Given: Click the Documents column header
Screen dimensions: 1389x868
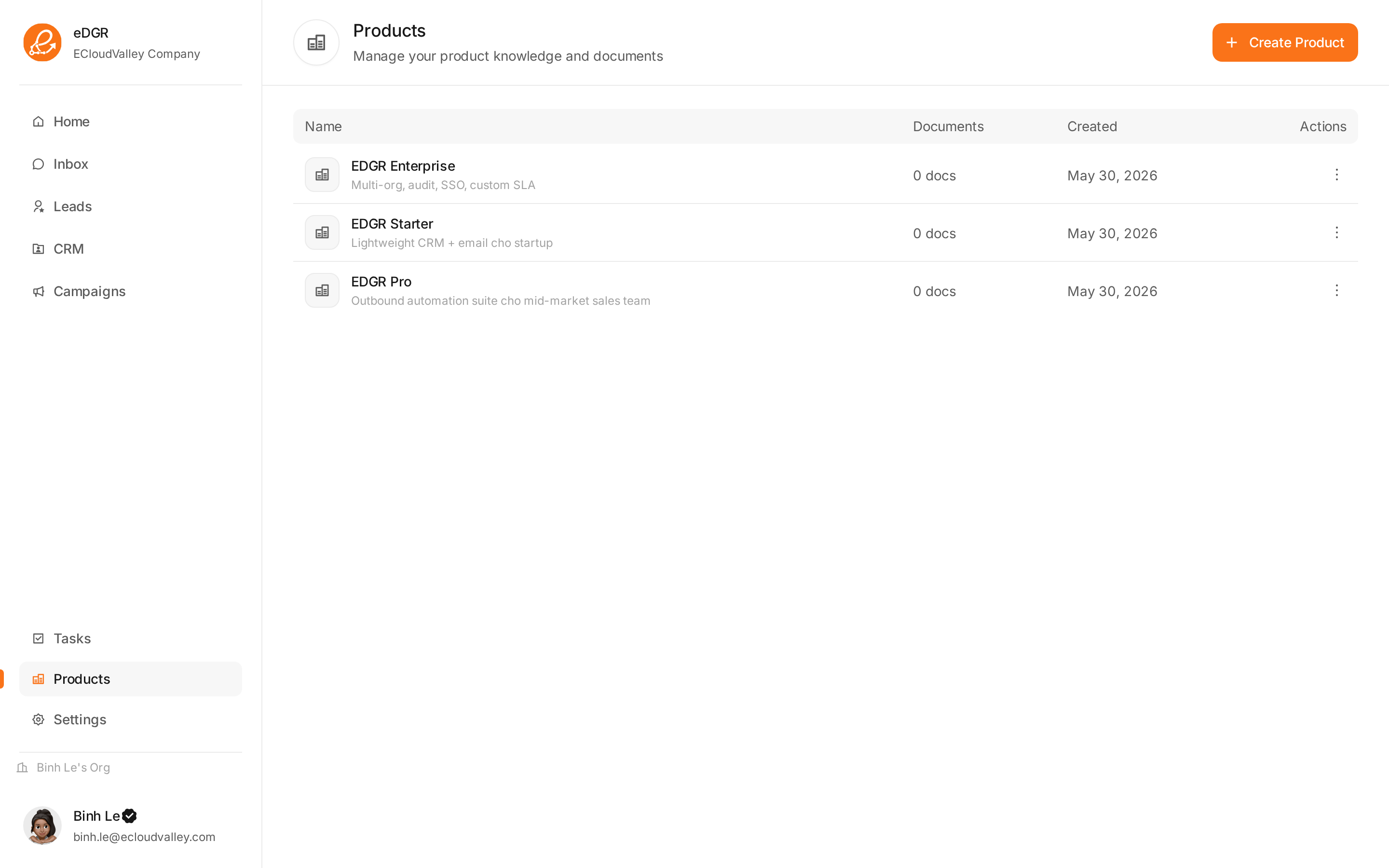Looking at the screenshot, I should [x=948, y=126].
